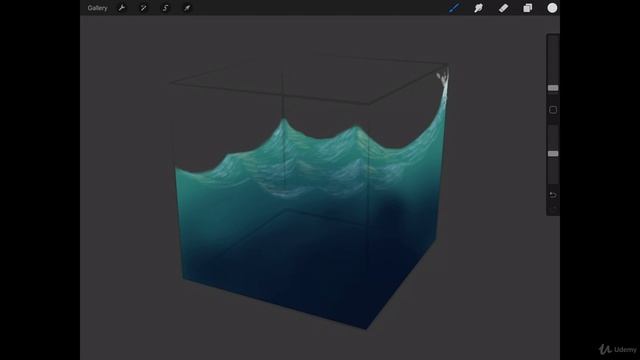Click the brush size slider handle
The height and width of the screenshot is (360, 640).
point(553,88)
